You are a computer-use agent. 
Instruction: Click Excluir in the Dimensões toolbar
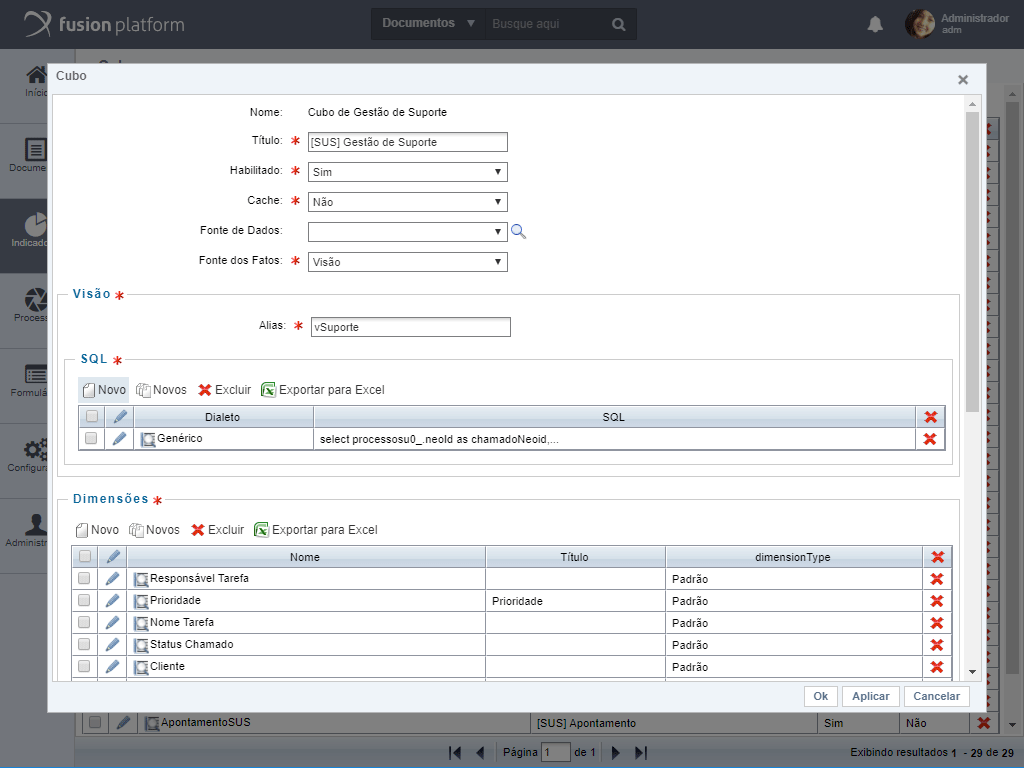click(x=217, y=530)
